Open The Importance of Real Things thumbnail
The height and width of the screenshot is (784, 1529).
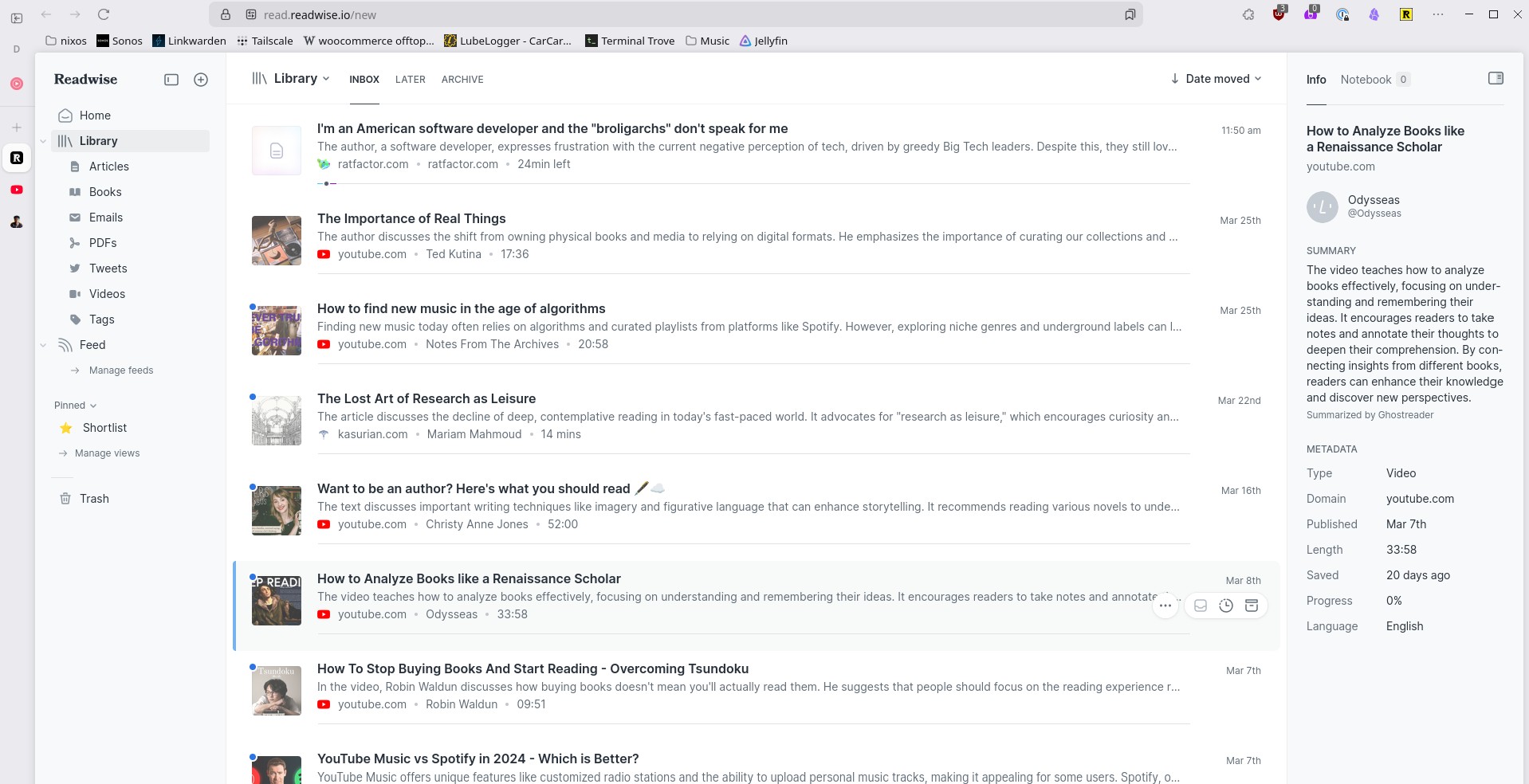(277, 241)
